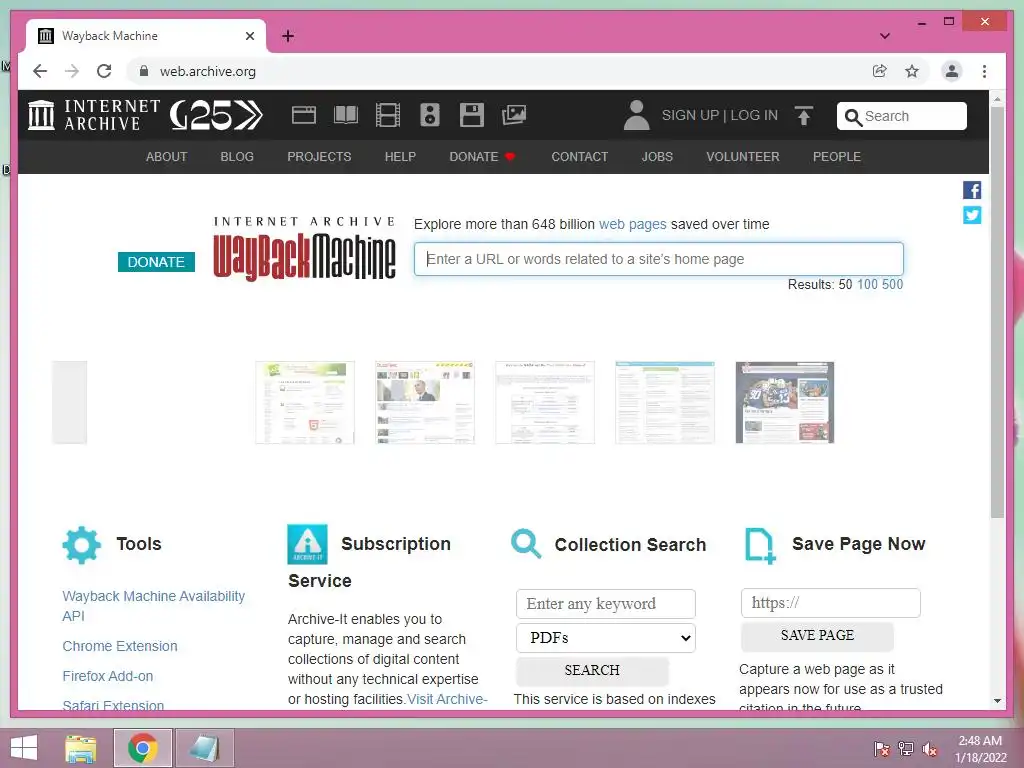Open the Web archive icon in header
The image size is (1024, 768).
point(304,116)
